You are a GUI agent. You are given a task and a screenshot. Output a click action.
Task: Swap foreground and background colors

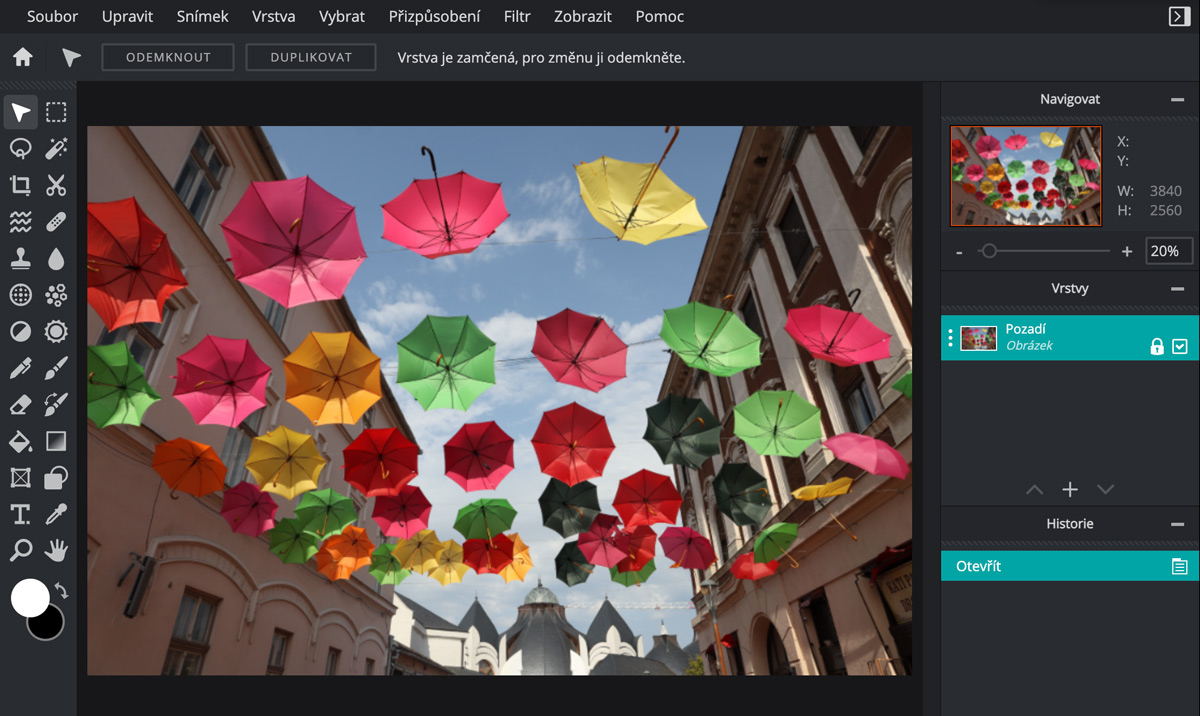click(x=61, y=591)
